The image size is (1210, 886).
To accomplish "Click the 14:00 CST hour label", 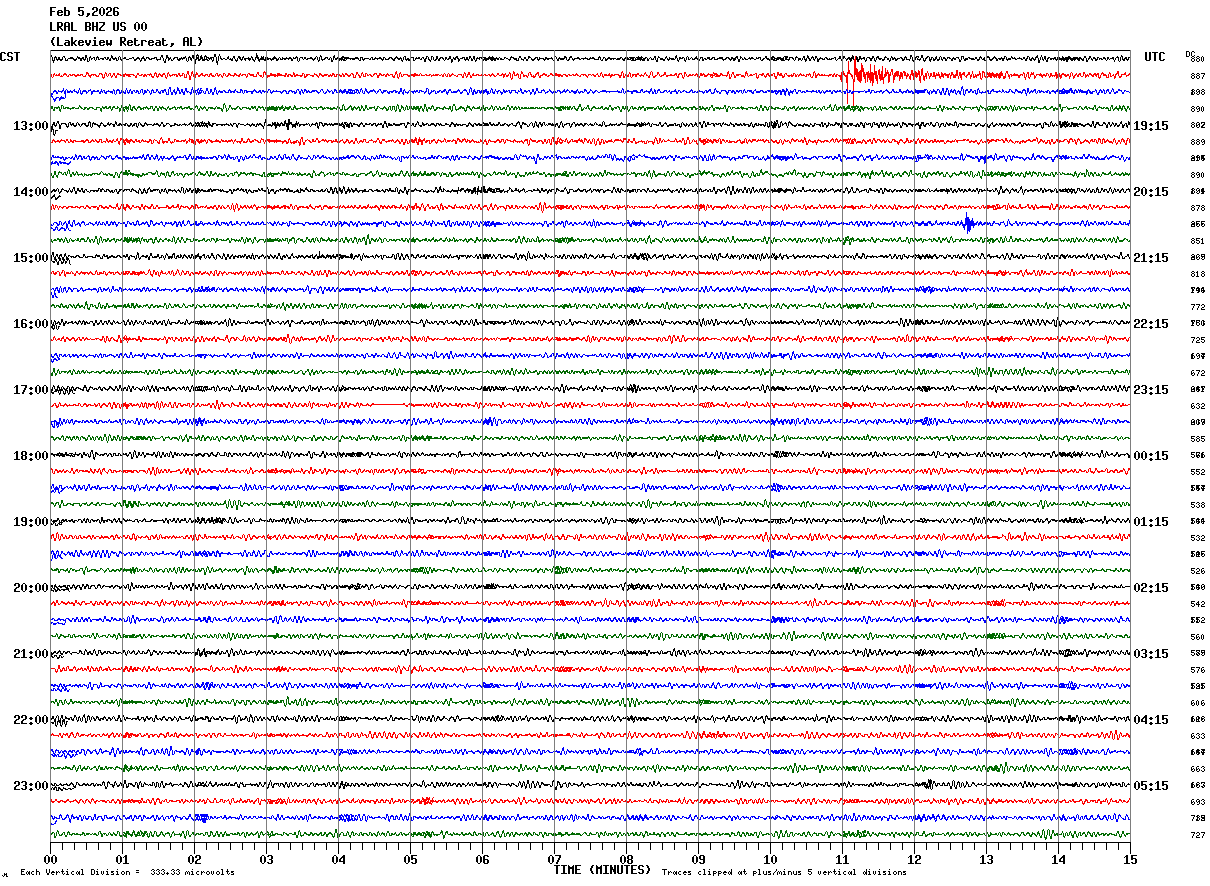I will [31, 192].
